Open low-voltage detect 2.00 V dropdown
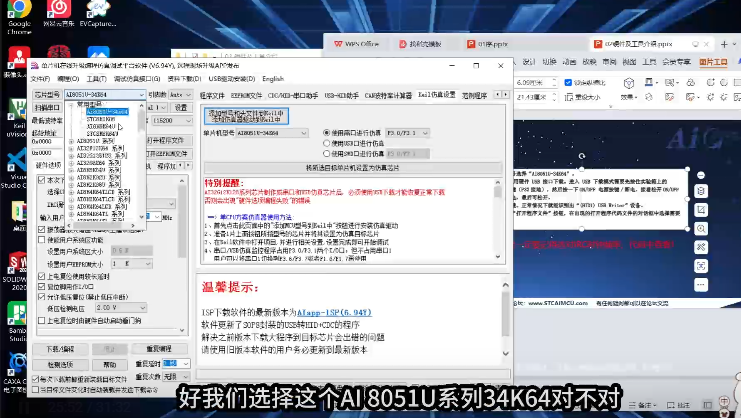Viewport: 741px width, 418px height. point(121,308)
